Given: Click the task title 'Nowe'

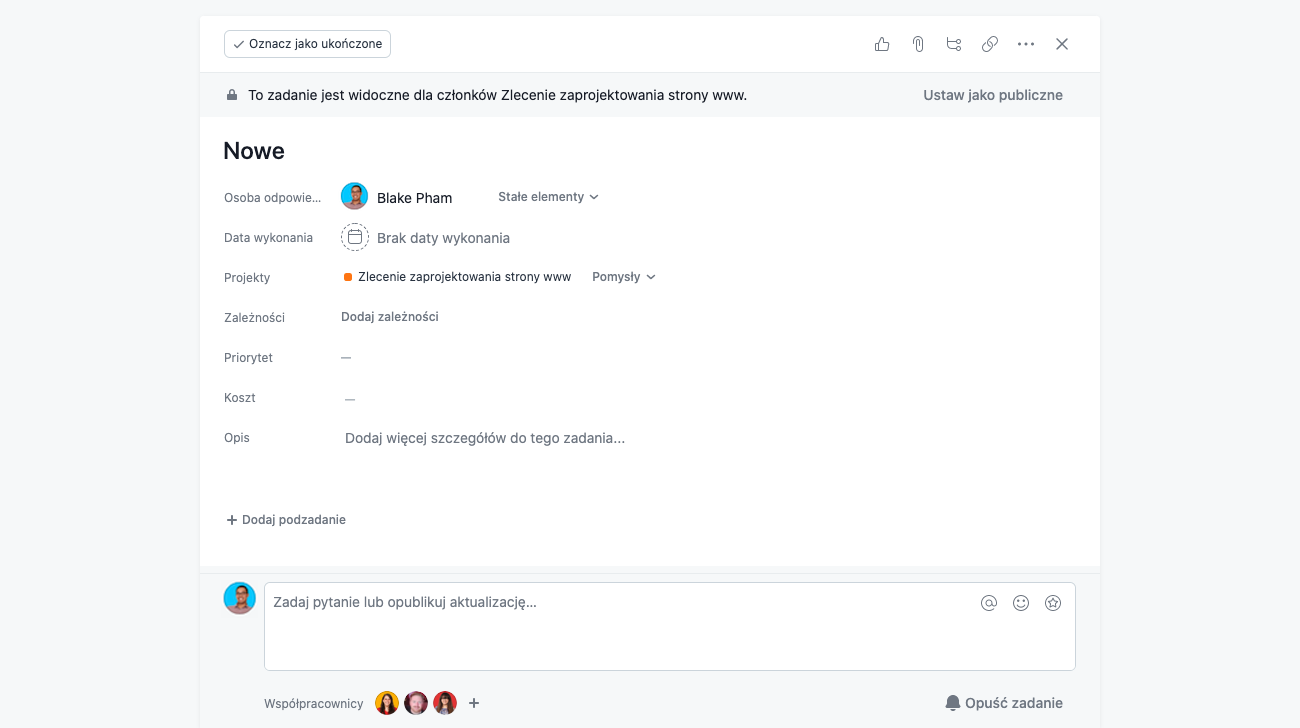Looking at the screenshot, I should click(x=254, y=151).
